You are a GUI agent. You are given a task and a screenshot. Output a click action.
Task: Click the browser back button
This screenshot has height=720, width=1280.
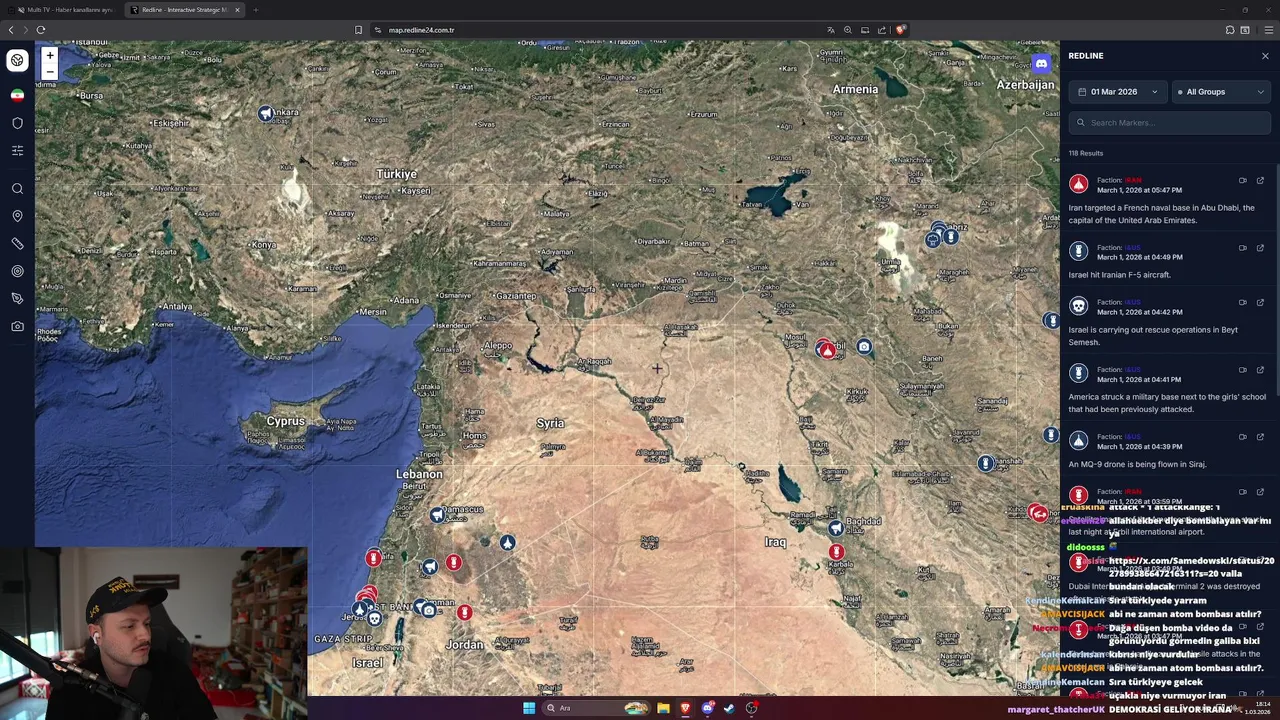(x=11, y=30)
